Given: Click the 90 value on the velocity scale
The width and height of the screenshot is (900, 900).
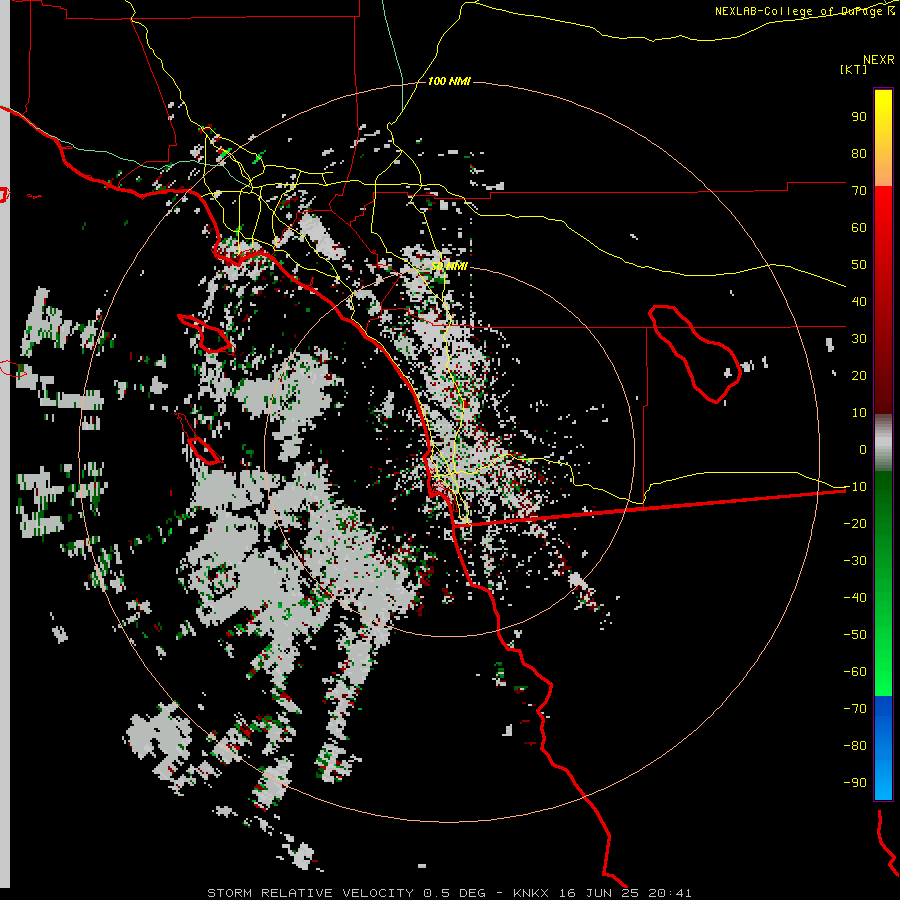Looking at the screenshot, I should (x=859, y=117).
